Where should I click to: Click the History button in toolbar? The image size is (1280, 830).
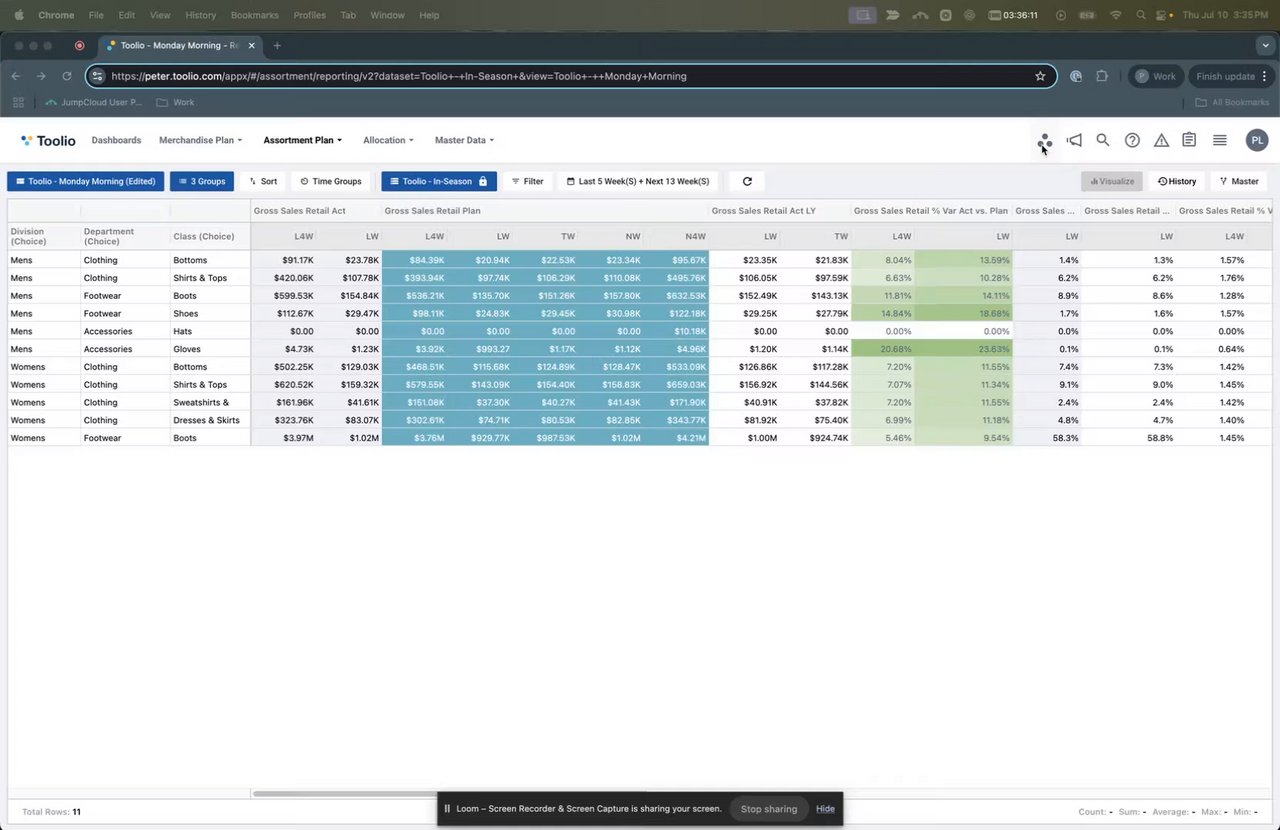click(1177, 181)
